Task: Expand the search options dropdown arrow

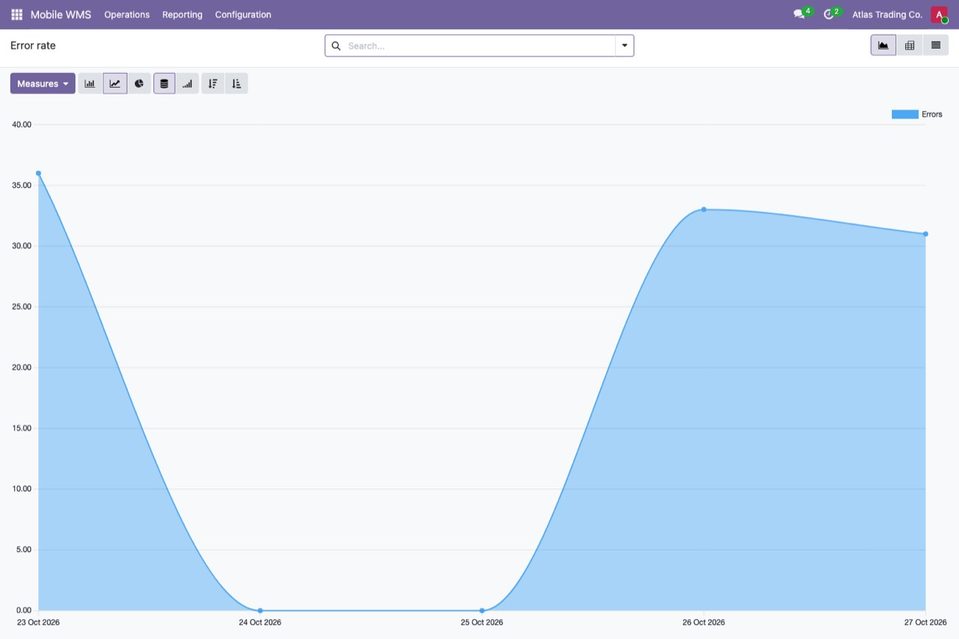Action: [x=624, y=46]
